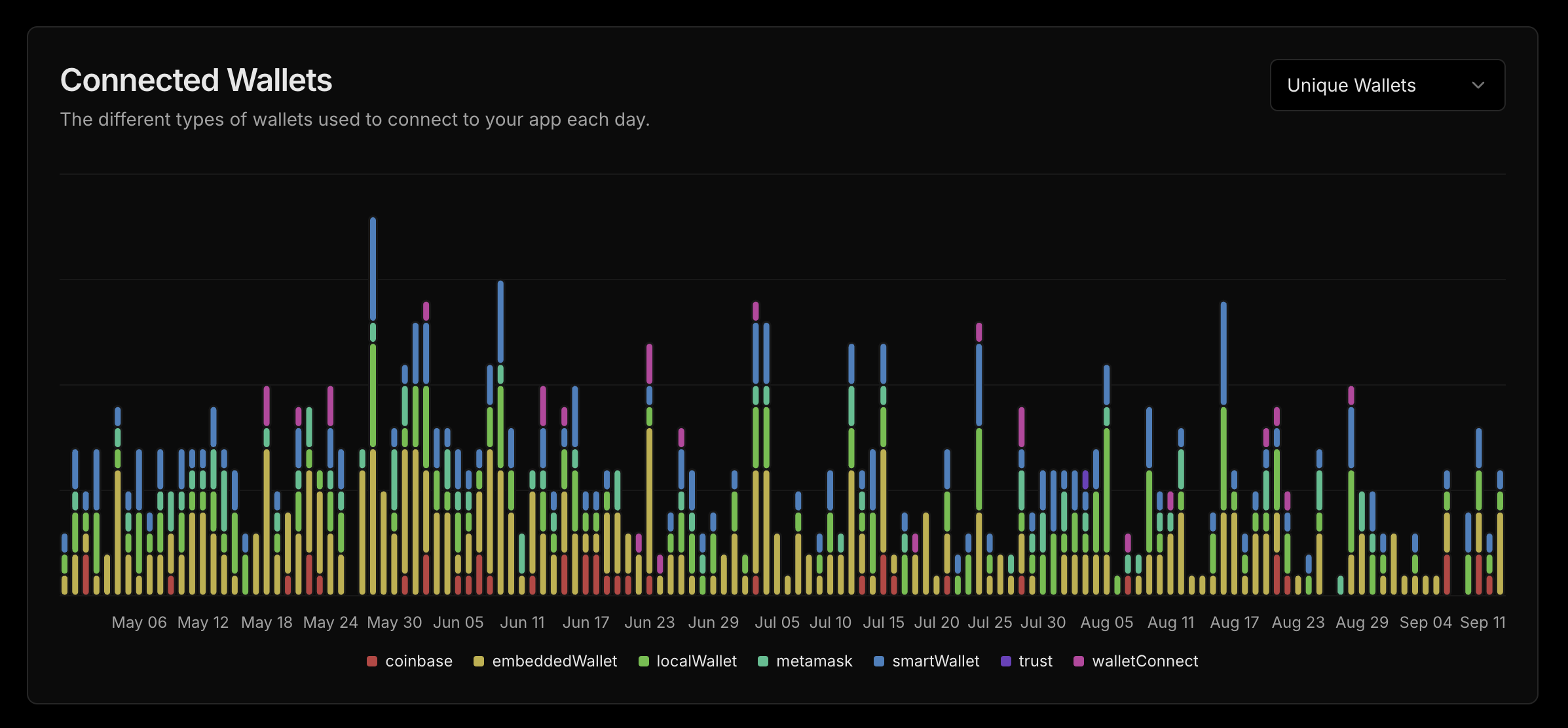This screenshot has width=1568, height=728.
Task: Toggle the coinbase legend label
Action: pyautogui.click(x=419, y=661)
